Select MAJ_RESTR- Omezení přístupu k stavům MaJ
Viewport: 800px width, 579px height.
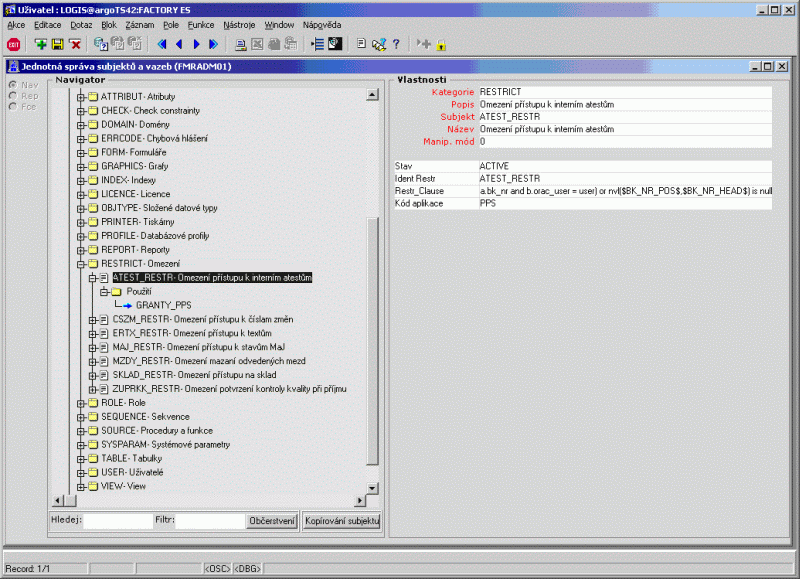point(199,347)
